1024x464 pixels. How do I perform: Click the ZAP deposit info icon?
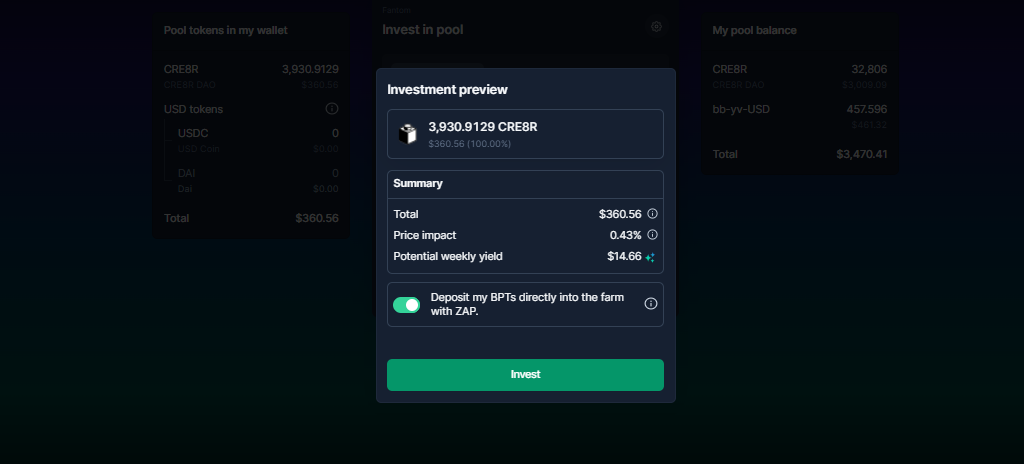click(x=650, y=303)
